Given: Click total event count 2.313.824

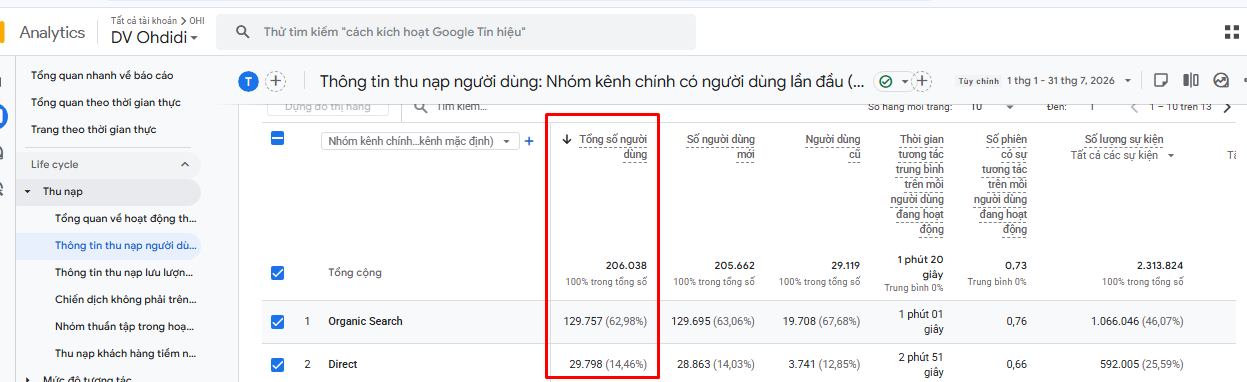Looking at the screenshot, I should click(1160, 266).
